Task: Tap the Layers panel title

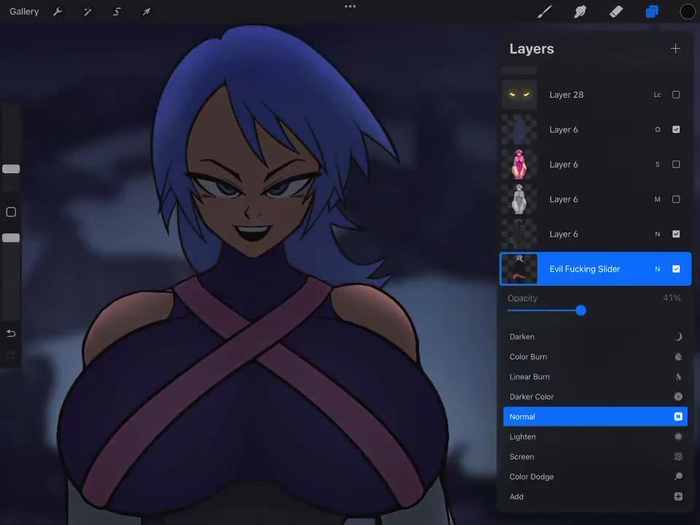Action: (532, 49)
